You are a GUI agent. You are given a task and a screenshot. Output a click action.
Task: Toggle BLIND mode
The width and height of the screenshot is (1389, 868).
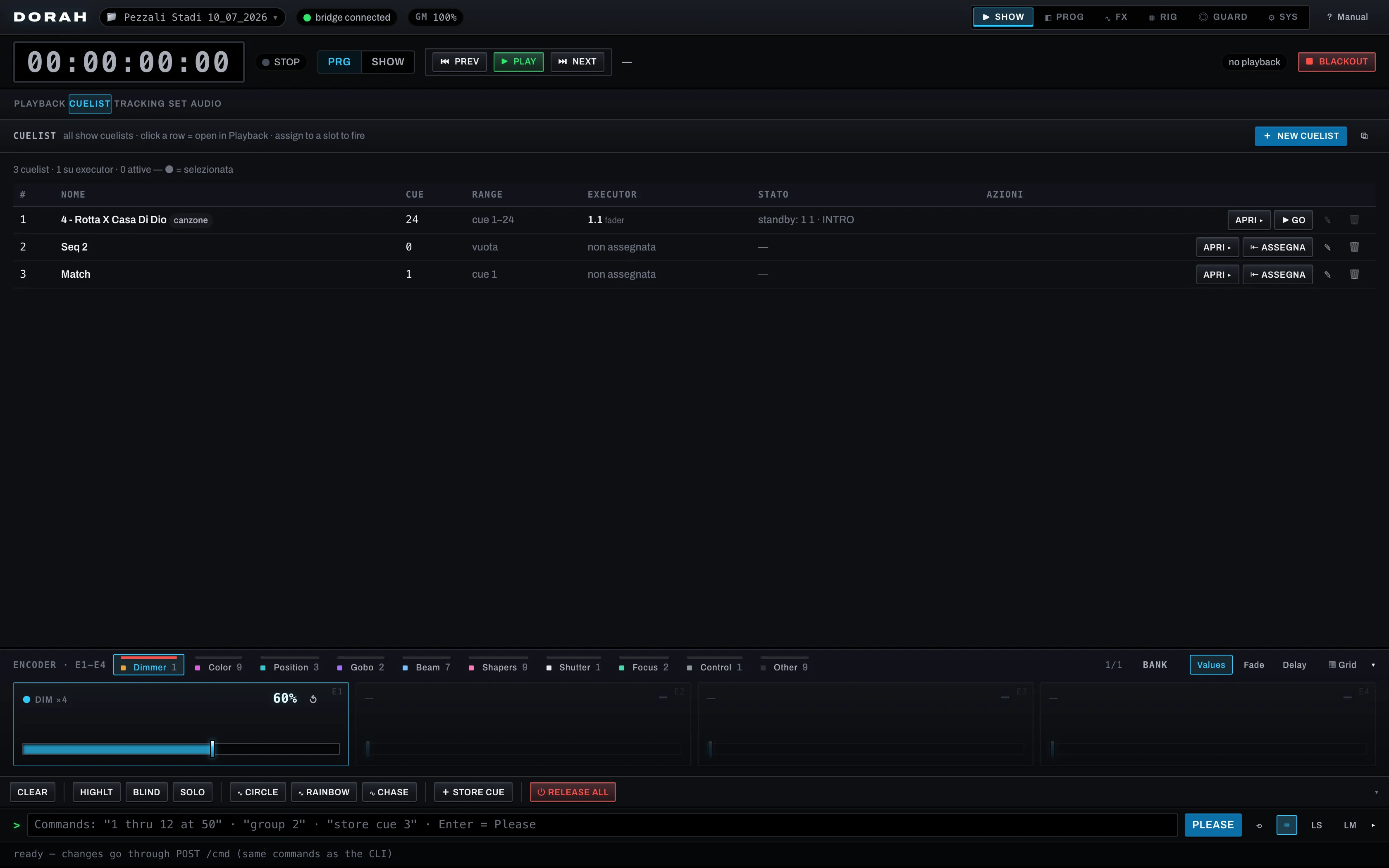tap(146, 792)
